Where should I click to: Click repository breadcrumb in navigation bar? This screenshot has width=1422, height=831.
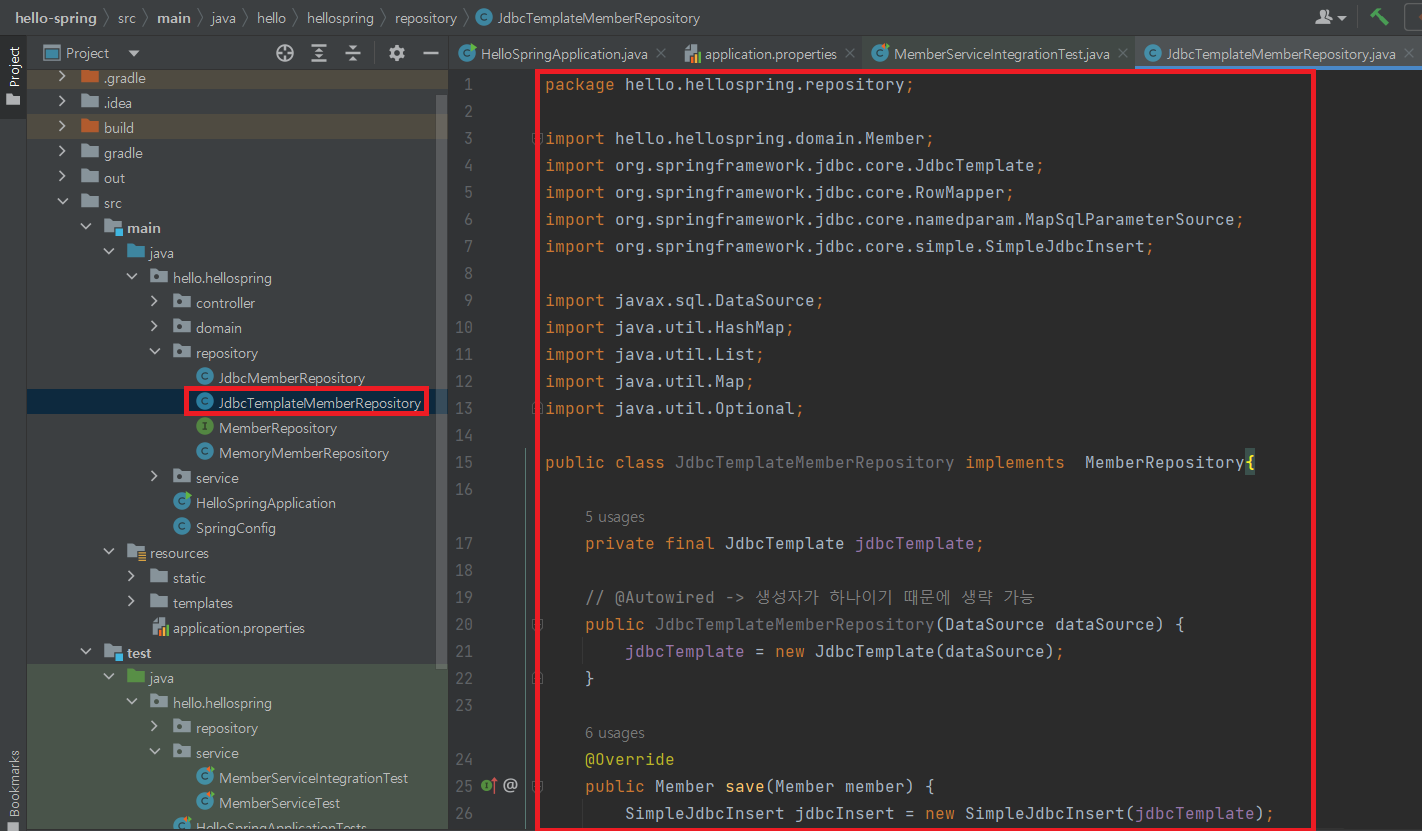426,18
